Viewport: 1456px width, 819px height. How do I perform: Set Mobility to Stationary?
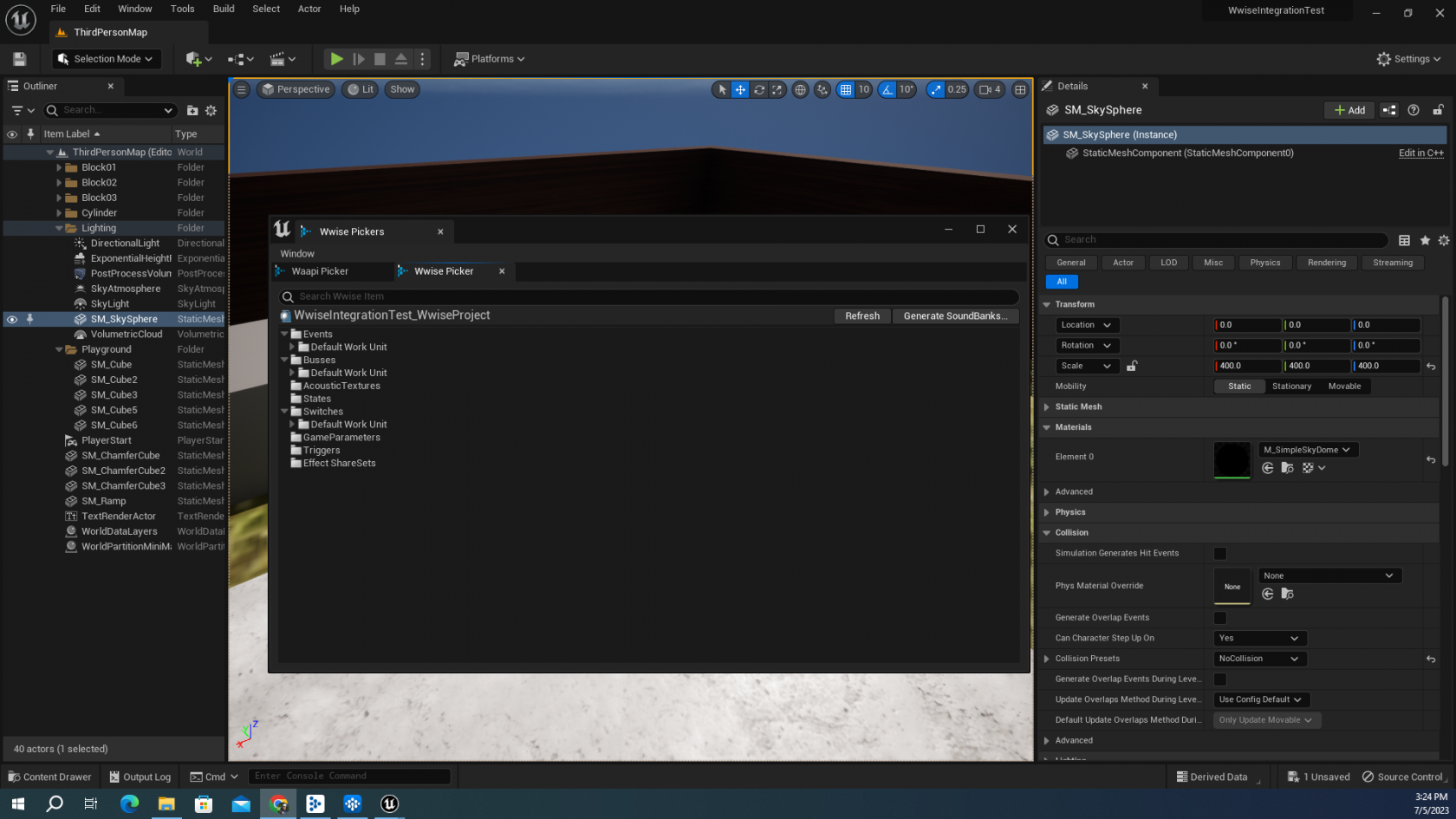coord(1291,387)
